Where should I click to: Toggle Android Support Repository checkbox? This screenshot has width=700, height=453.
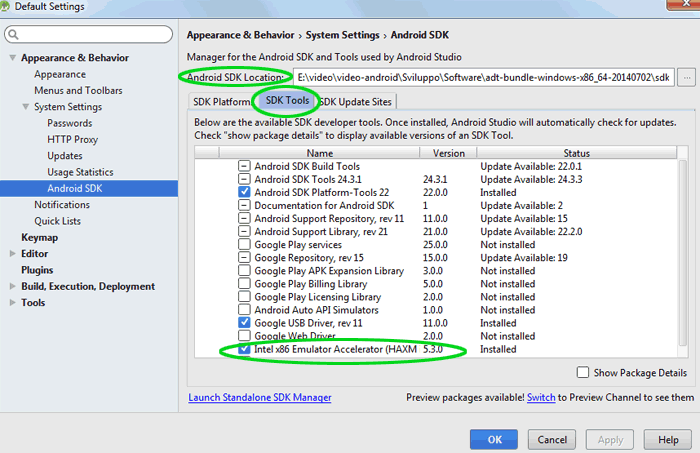point(244,218)
